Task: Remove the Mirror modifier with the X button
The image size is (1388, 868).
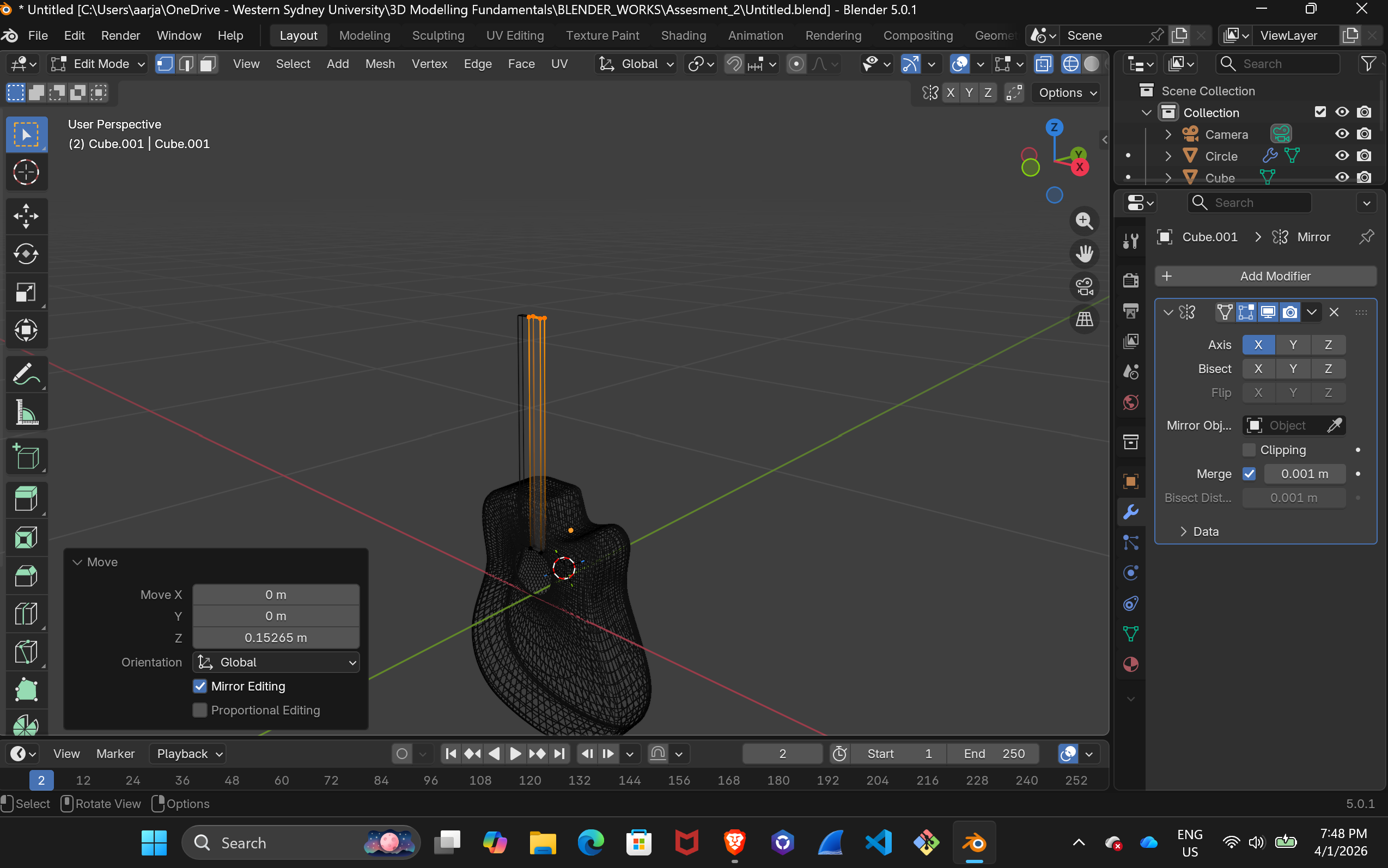Action: point(1334,313)
